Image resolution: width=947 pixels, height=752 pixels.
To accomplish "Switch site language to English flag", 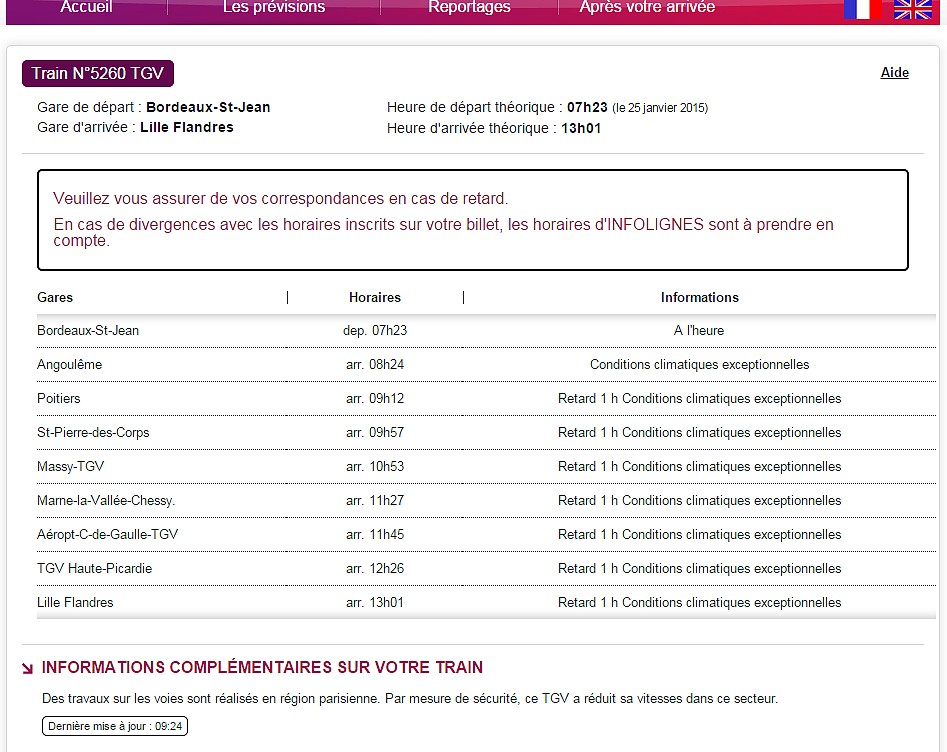I will (913, 9).
